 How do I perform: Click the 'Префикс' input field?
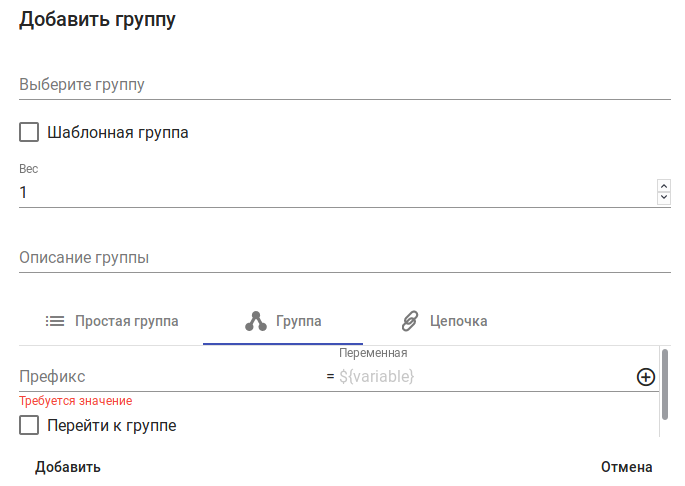pos(170,377)
